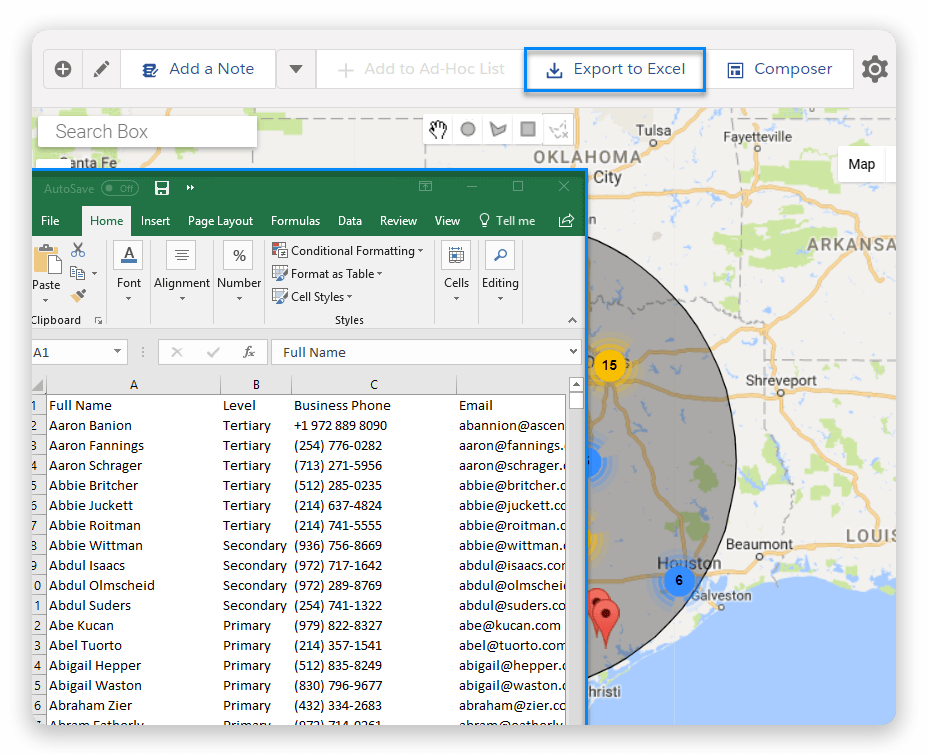
Task: Open dropdown arrow next to Add a Note
Action: [x=296, y=69]
